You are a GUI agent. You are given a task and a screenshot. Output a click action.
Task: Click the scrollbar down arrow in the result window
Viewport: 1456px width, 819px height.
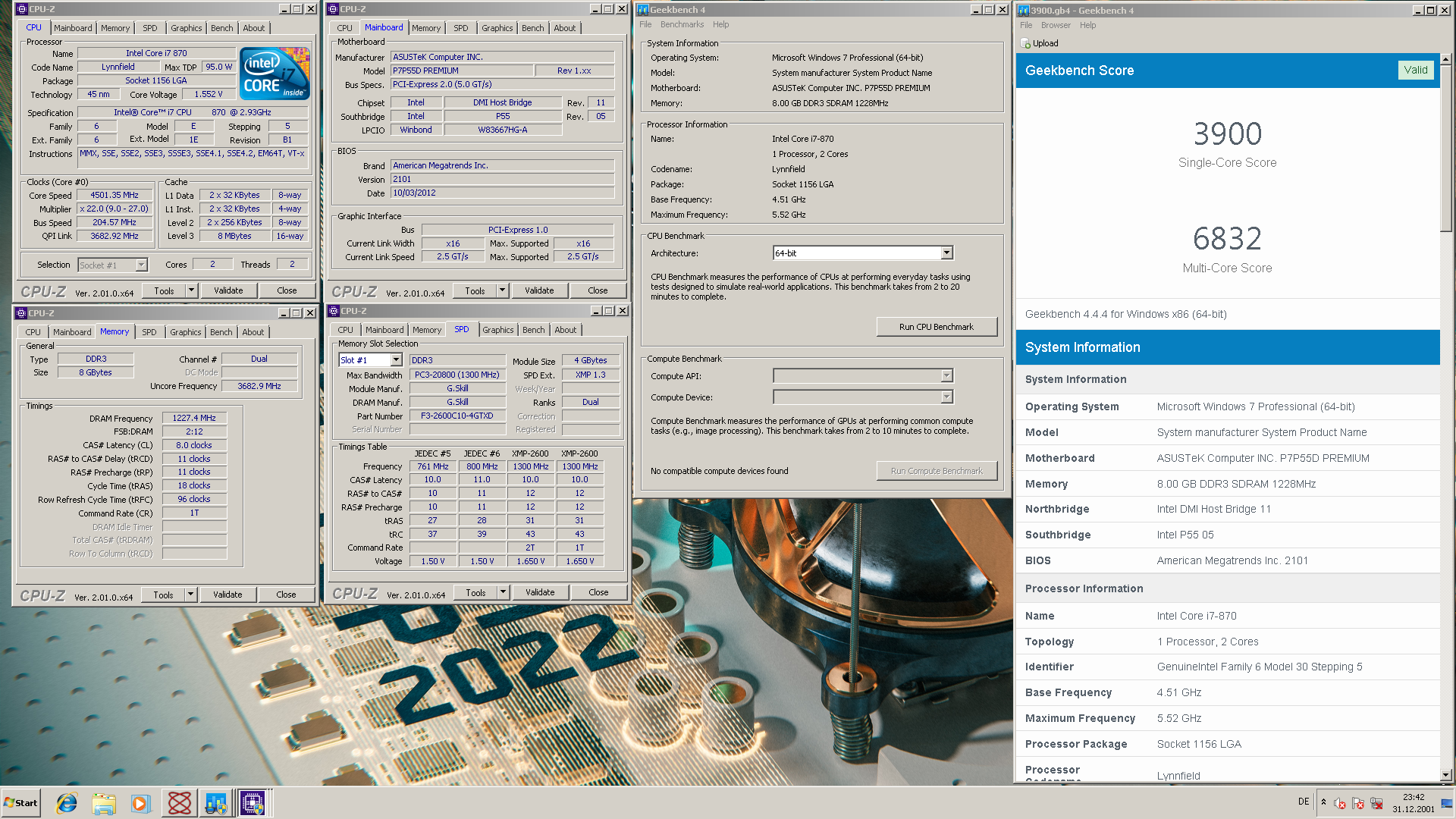pos(1446,775)
